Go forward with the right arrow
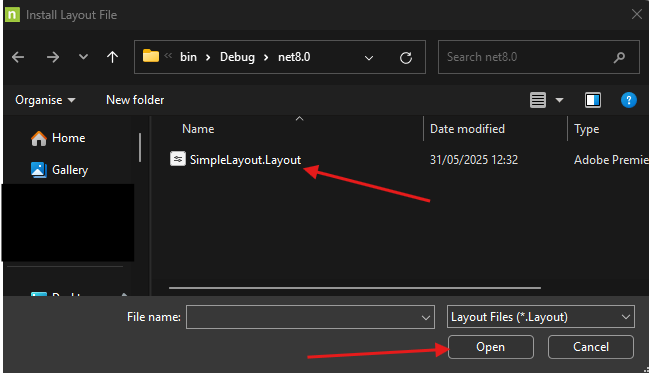The height and width of the screenshot is (373, 649). (53, 57)
